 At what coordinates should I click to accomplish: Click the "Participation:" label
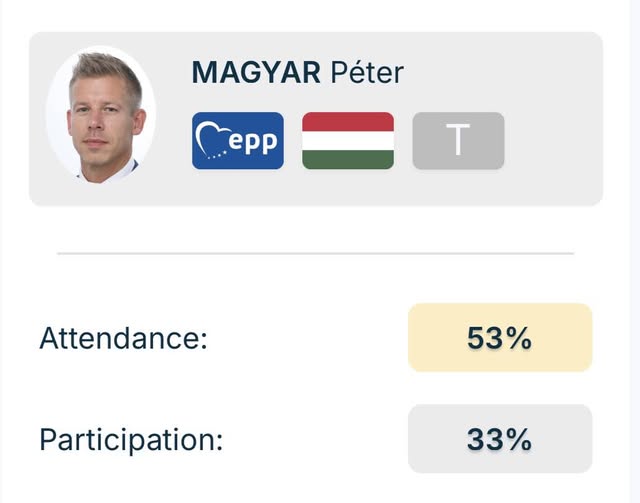point(131,439)
